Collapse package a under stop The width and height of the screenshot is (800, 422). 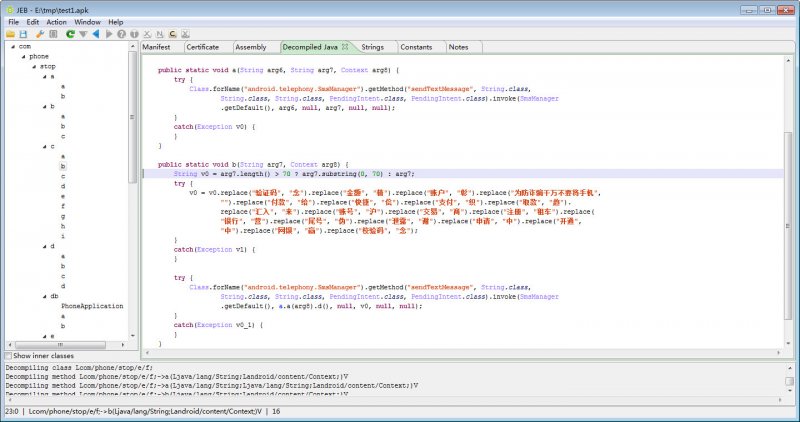[x=44, y=77]
